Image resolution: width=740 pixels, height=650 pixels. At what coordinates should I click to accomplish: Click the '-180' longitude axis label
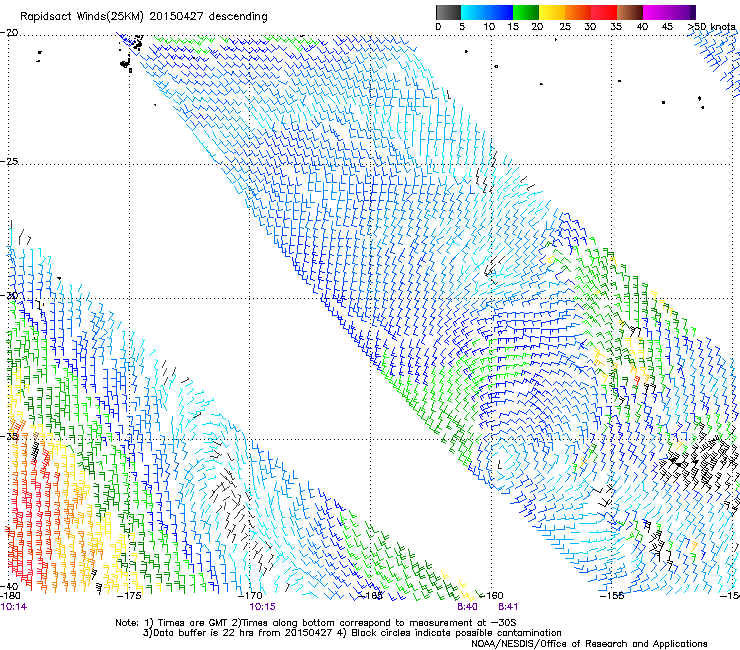10,596
